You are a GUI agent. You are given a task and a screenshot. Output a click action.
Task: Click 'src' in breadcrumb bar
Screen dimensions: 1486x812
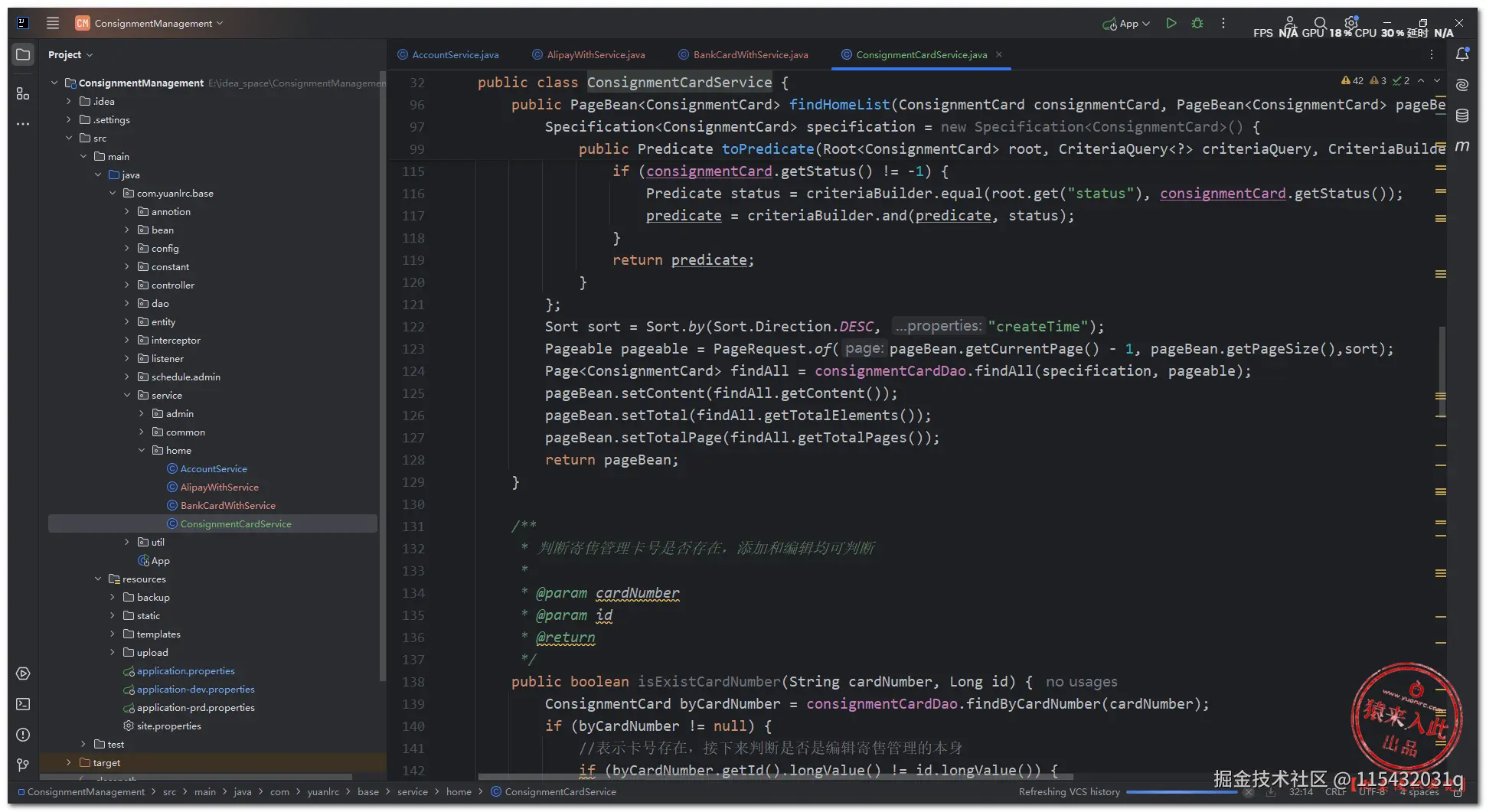169,791
